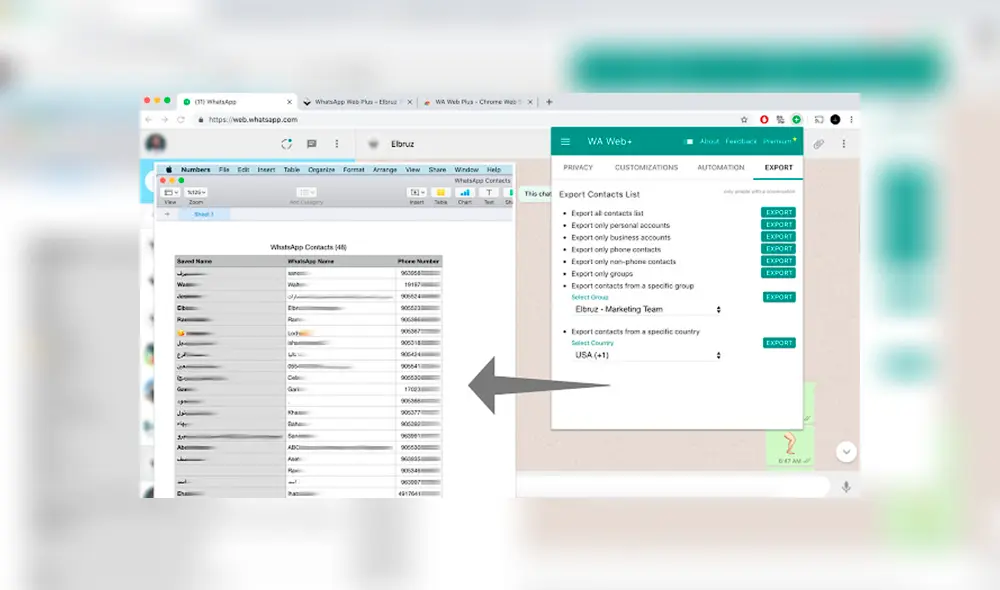Switch to the Automation tab
1000x590 pixels.
(x=721, y=168)
